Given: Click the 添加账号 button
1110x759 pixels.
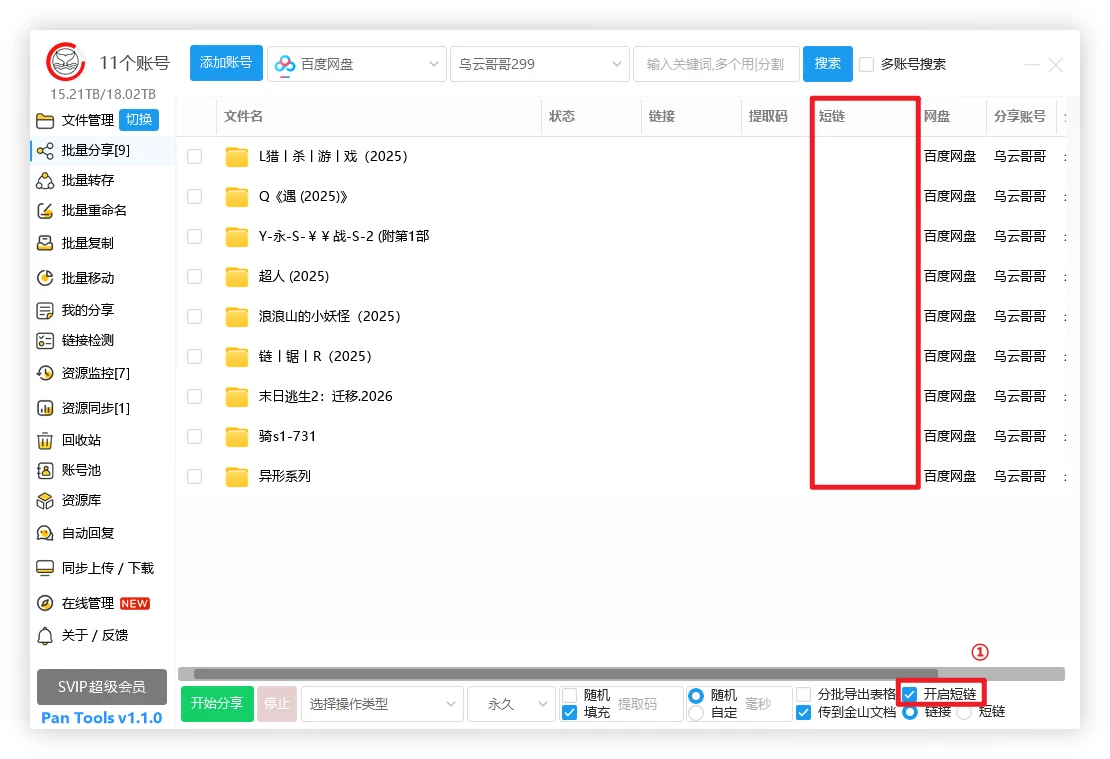Looking at the screenshot, I should (x=226, y=63).
